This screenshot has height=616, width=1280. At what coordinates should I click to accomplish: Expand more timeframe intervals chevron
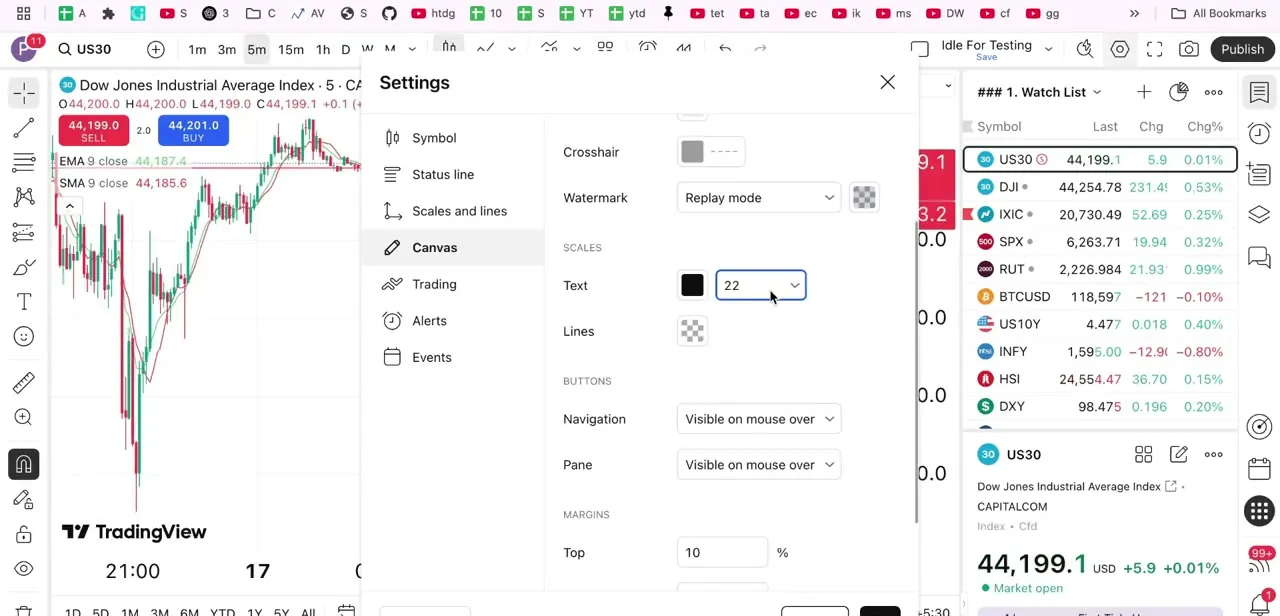pos(412,49)
